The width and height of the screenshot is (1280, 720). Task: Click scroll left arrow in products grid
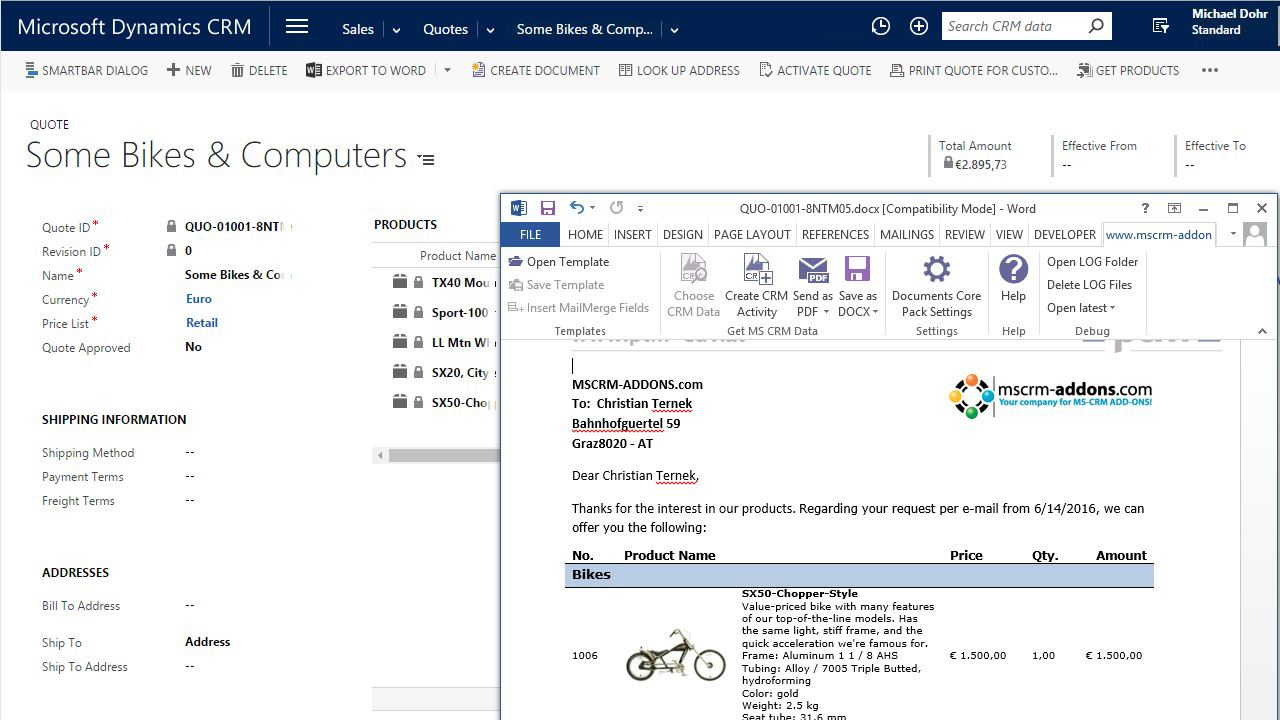point(380,456)
